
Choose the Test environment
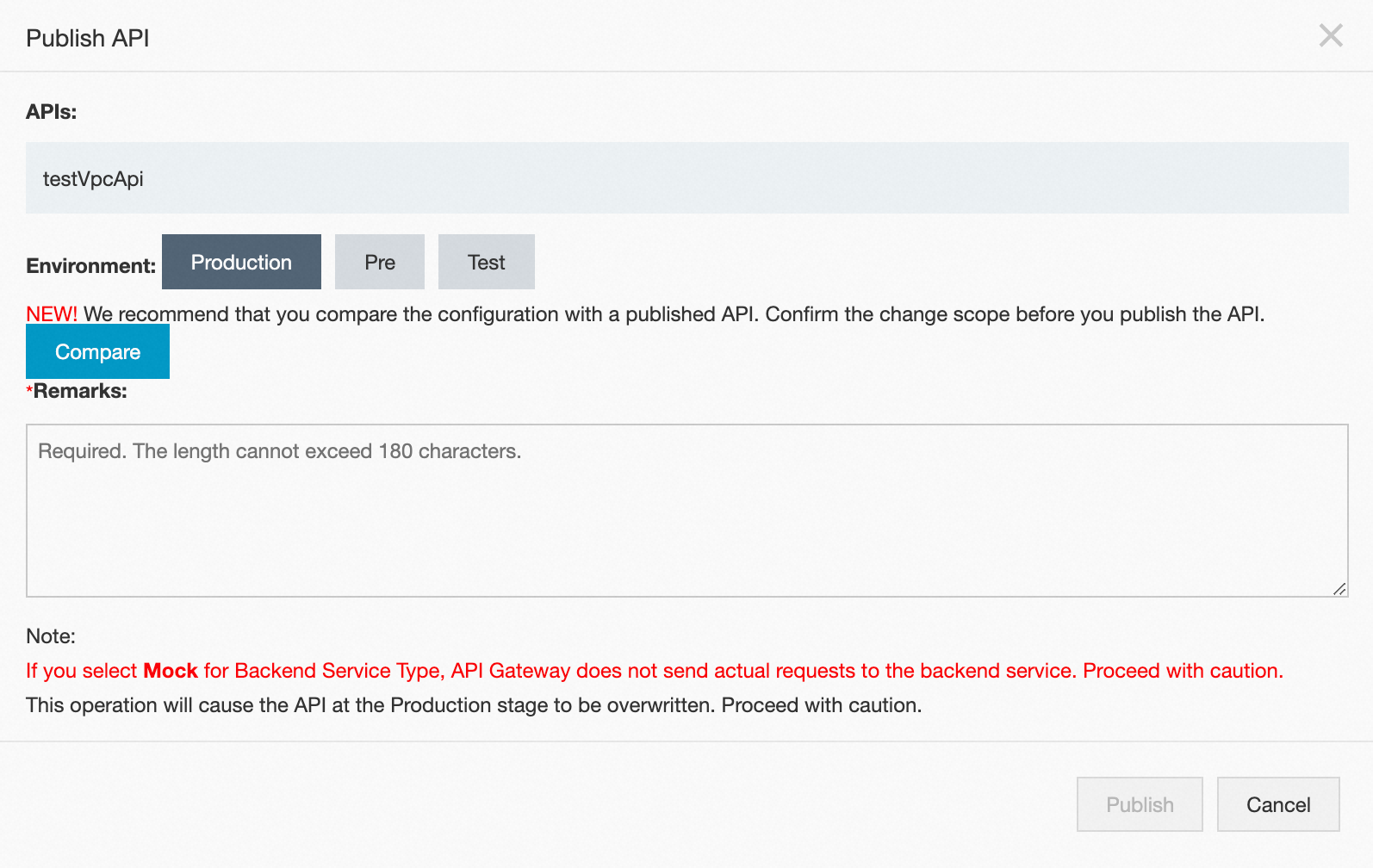[487, 263]
